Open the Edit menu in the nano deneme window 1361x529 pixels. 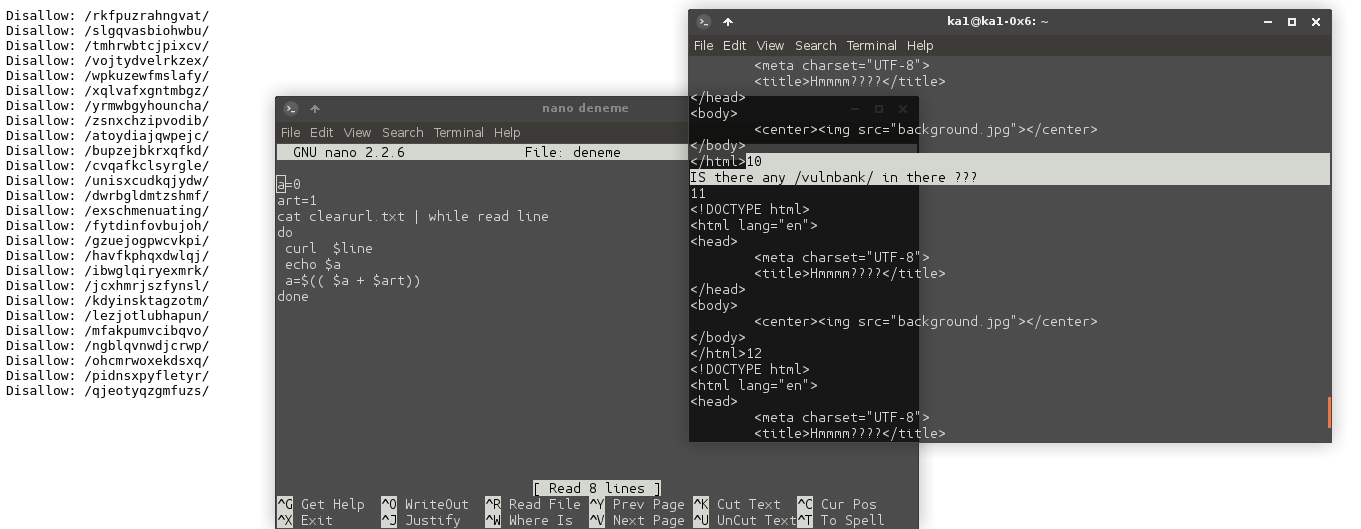click(x=321, y=132)
